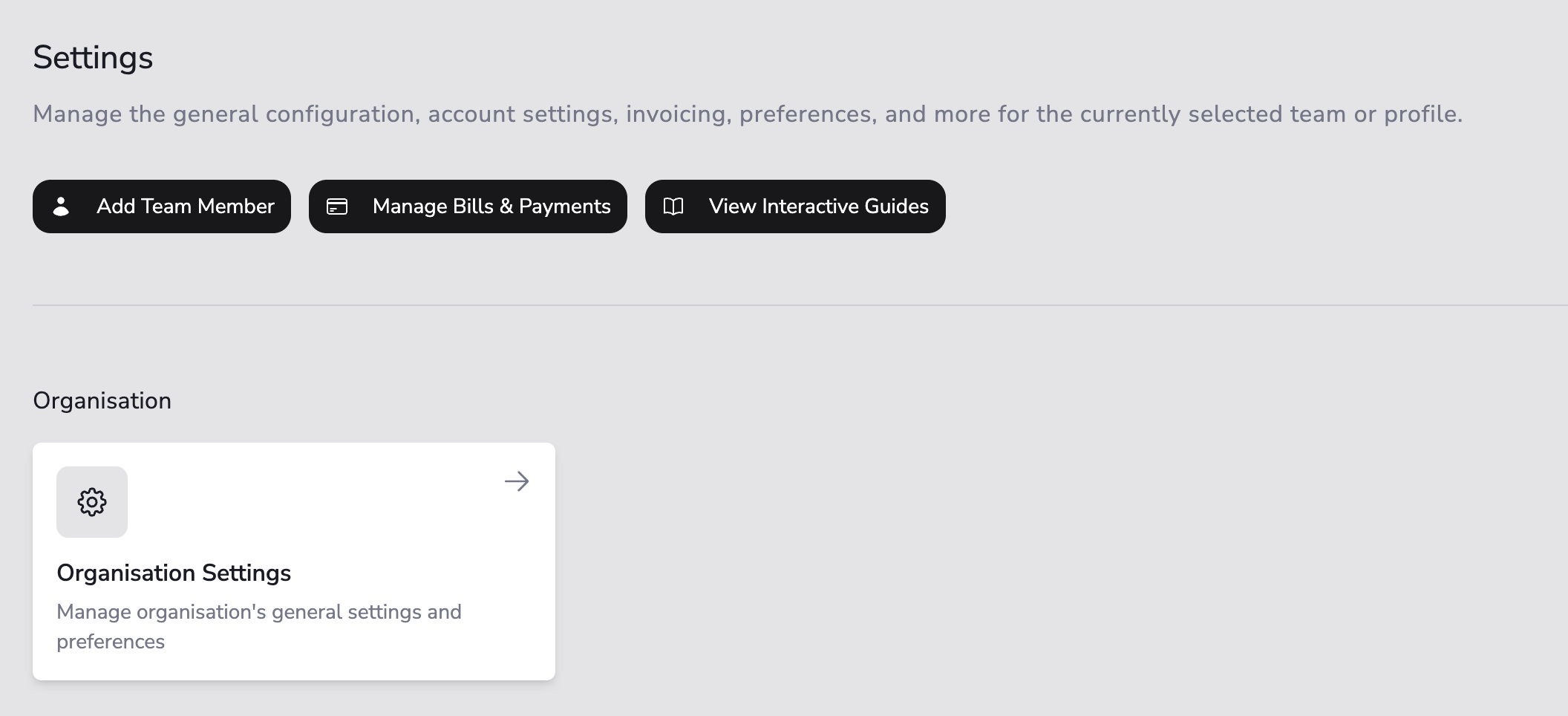
Task: Click the word 'preferences' in the card description
Action: point(111,642)
